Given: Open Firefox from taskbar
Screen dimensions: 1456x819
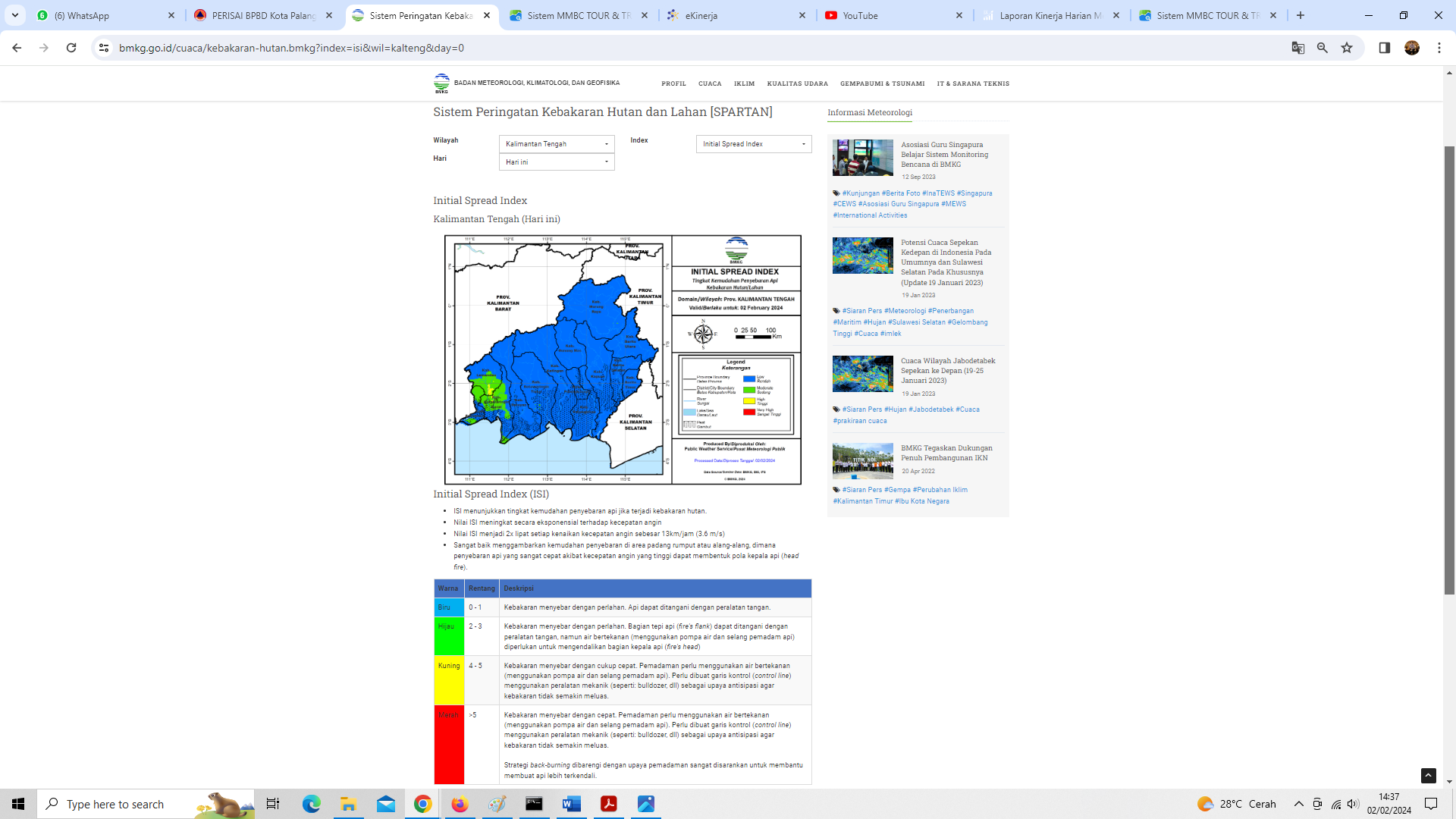Looking at the screenshot, I should (x=460, y=804).
